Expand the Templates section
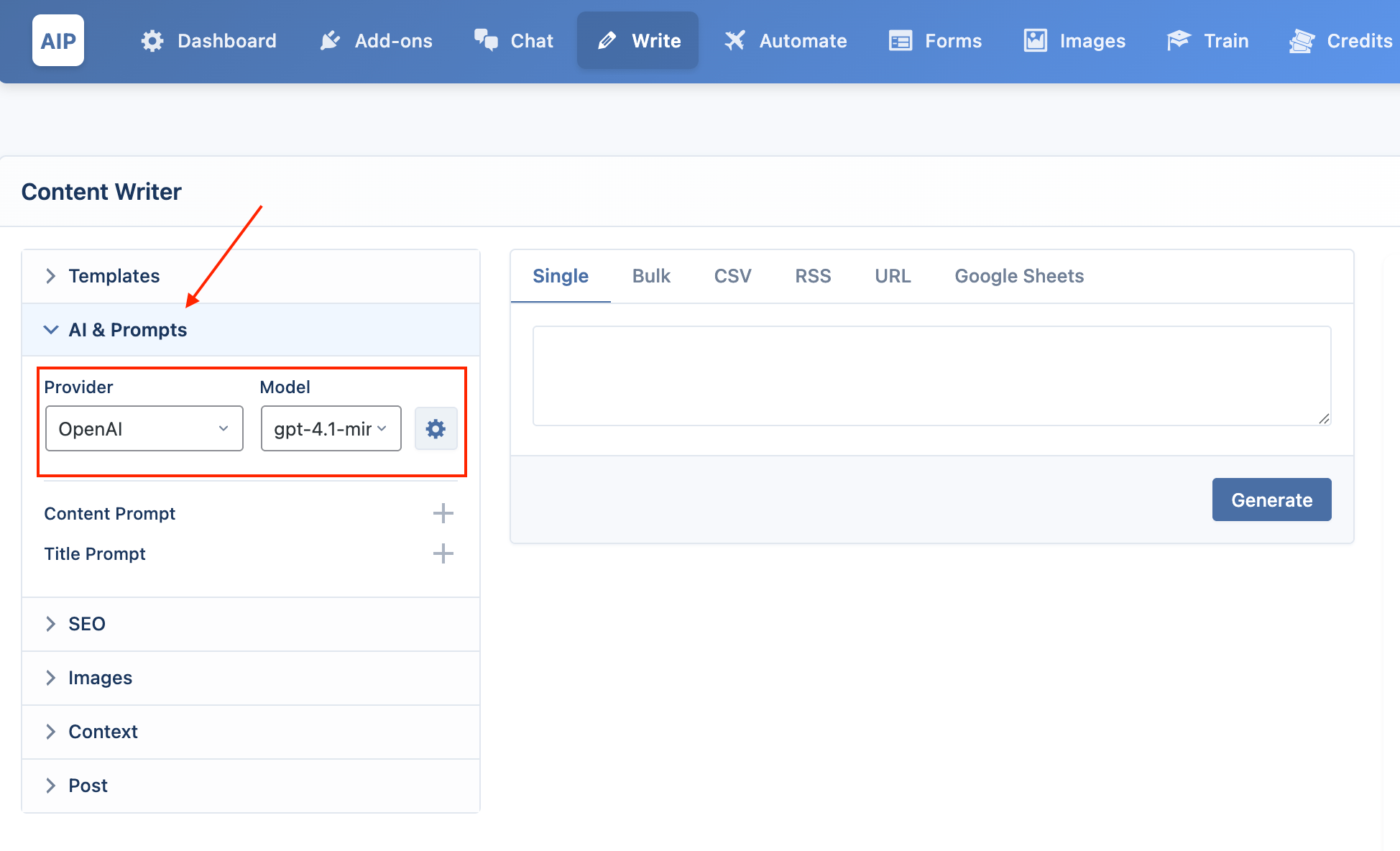This screenshot has height=851, width=1400. click(251, 276)
